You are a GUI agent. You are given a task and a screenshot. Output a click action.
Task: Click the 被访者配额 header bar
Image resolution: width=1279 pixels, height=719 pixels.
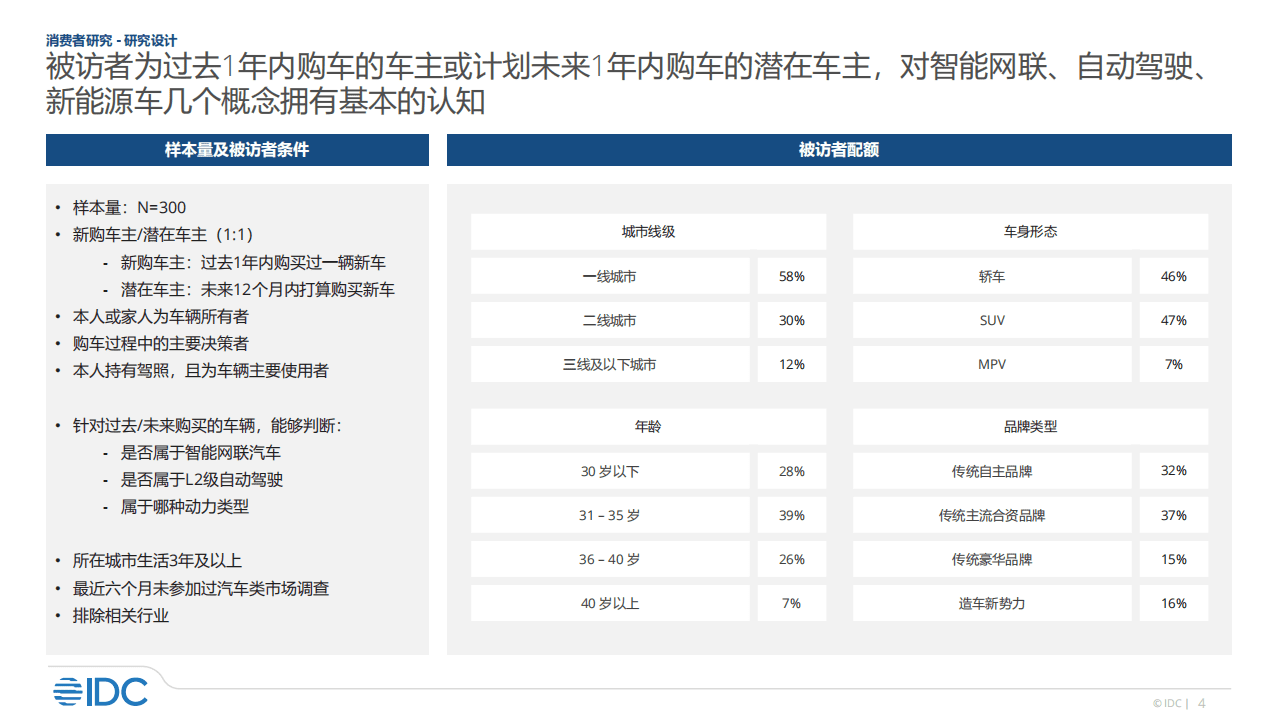[x=838, y=150]
